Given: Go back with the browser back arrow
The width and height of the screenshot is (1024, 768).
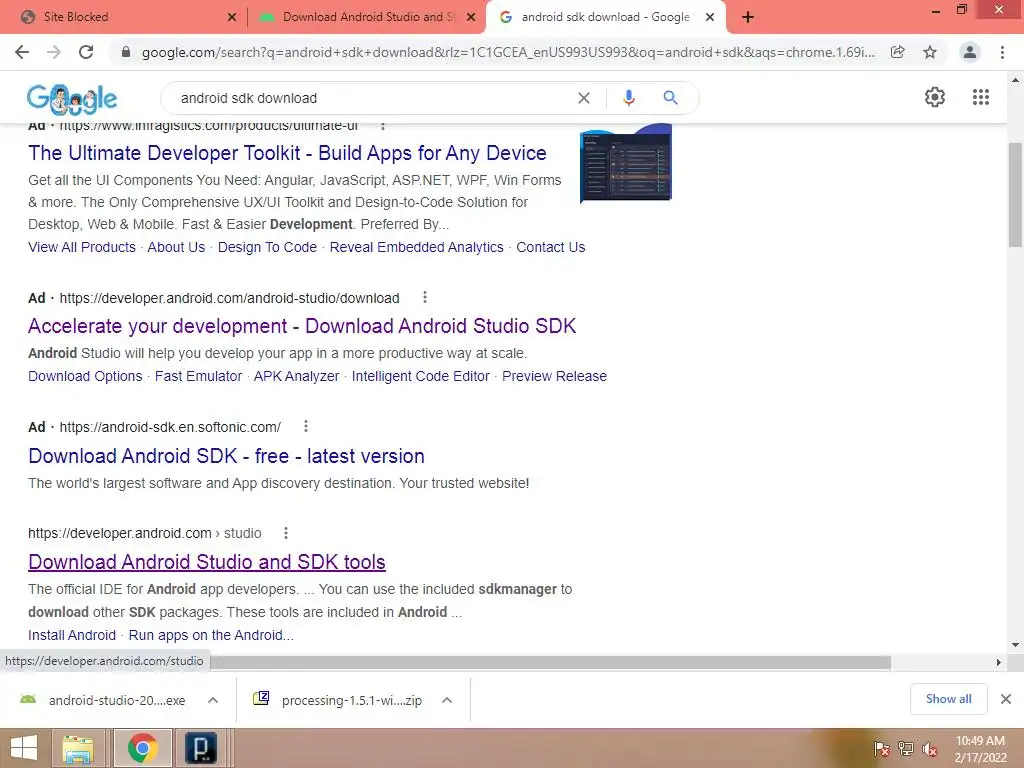Looking at the screenshot, I should [22, 52].
